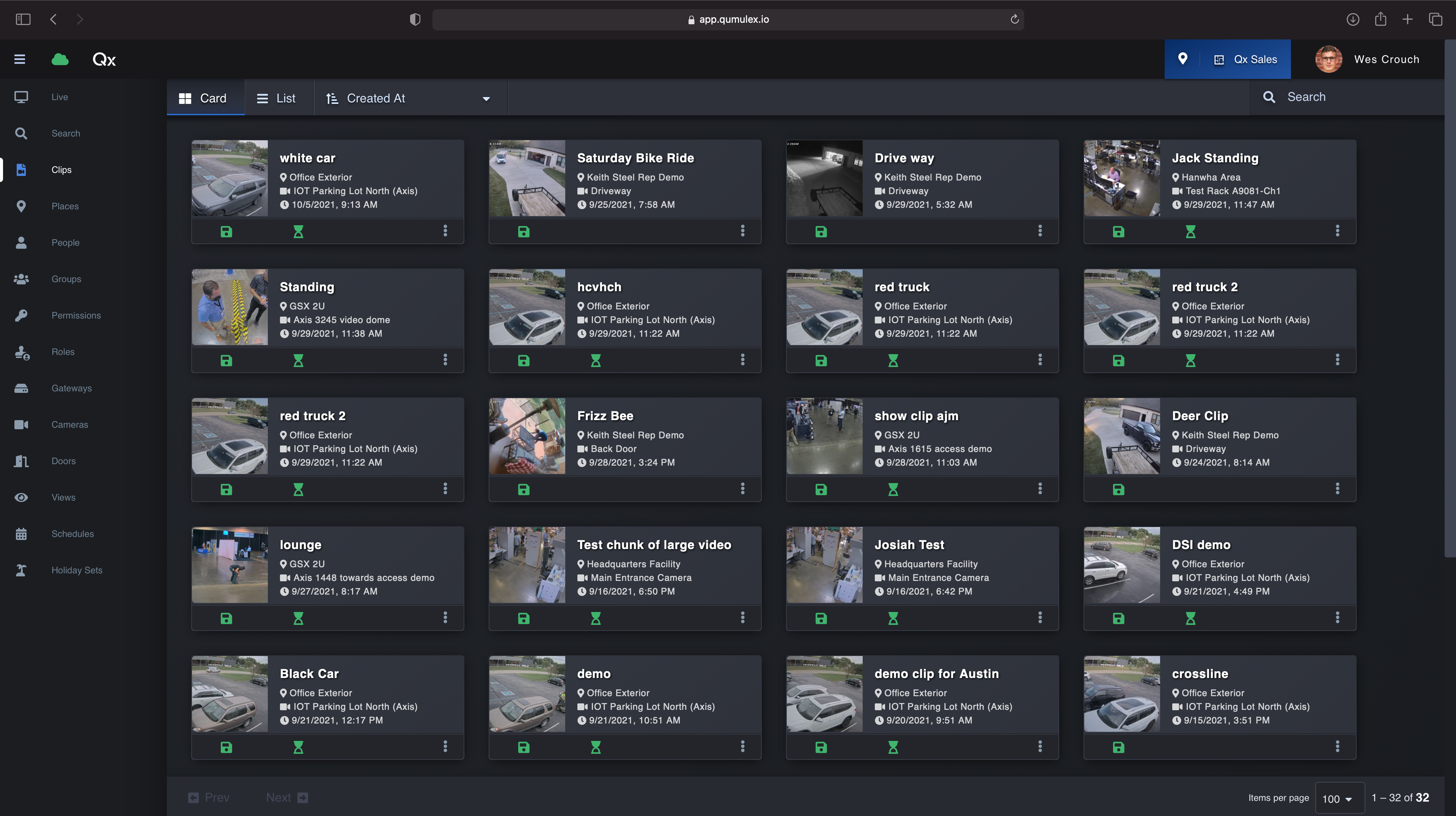Click the Prev pagination button

209,797
